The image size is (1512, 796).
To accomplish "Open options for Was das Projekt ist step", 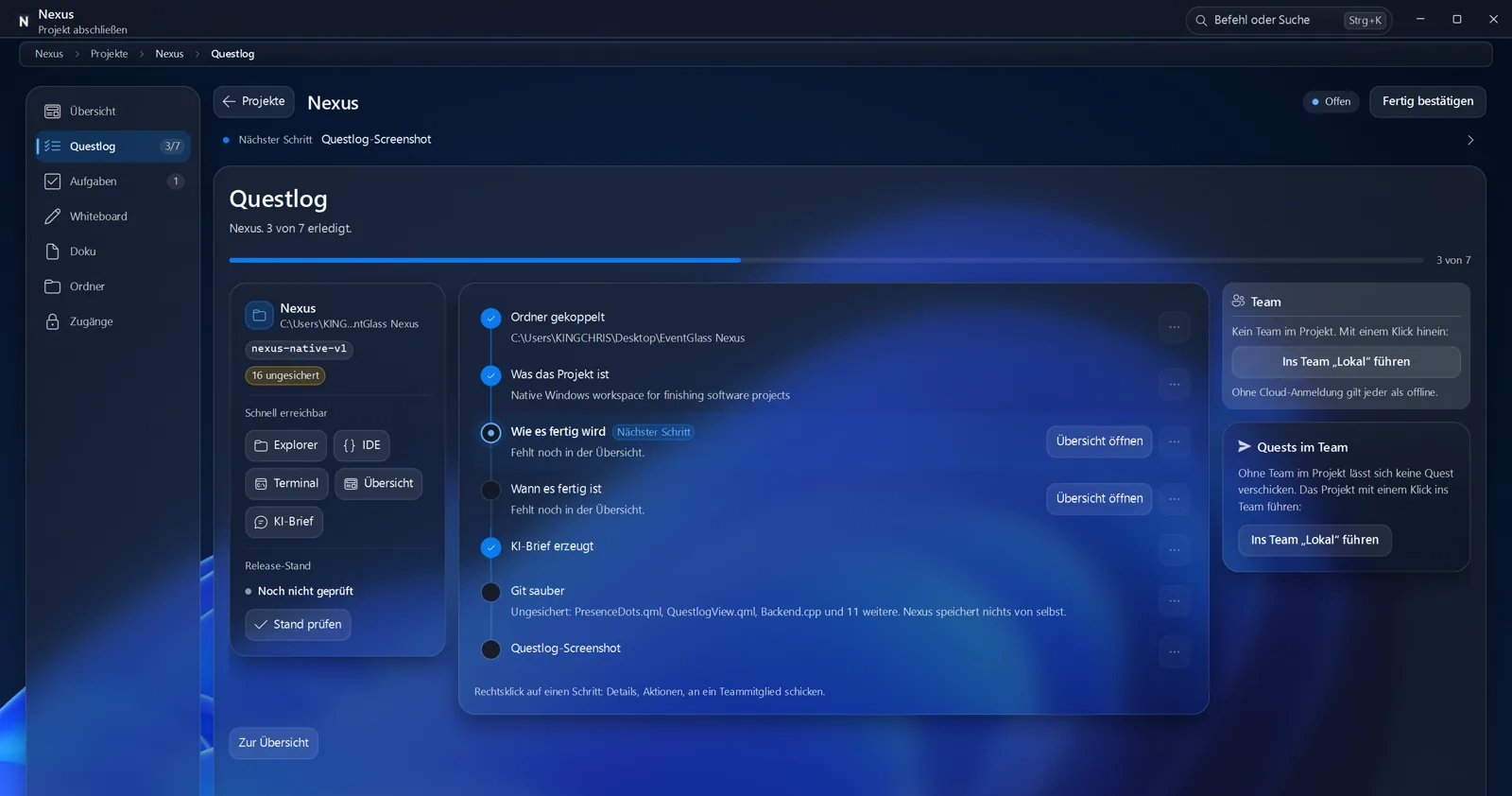I will click(x=1175, y=385).
